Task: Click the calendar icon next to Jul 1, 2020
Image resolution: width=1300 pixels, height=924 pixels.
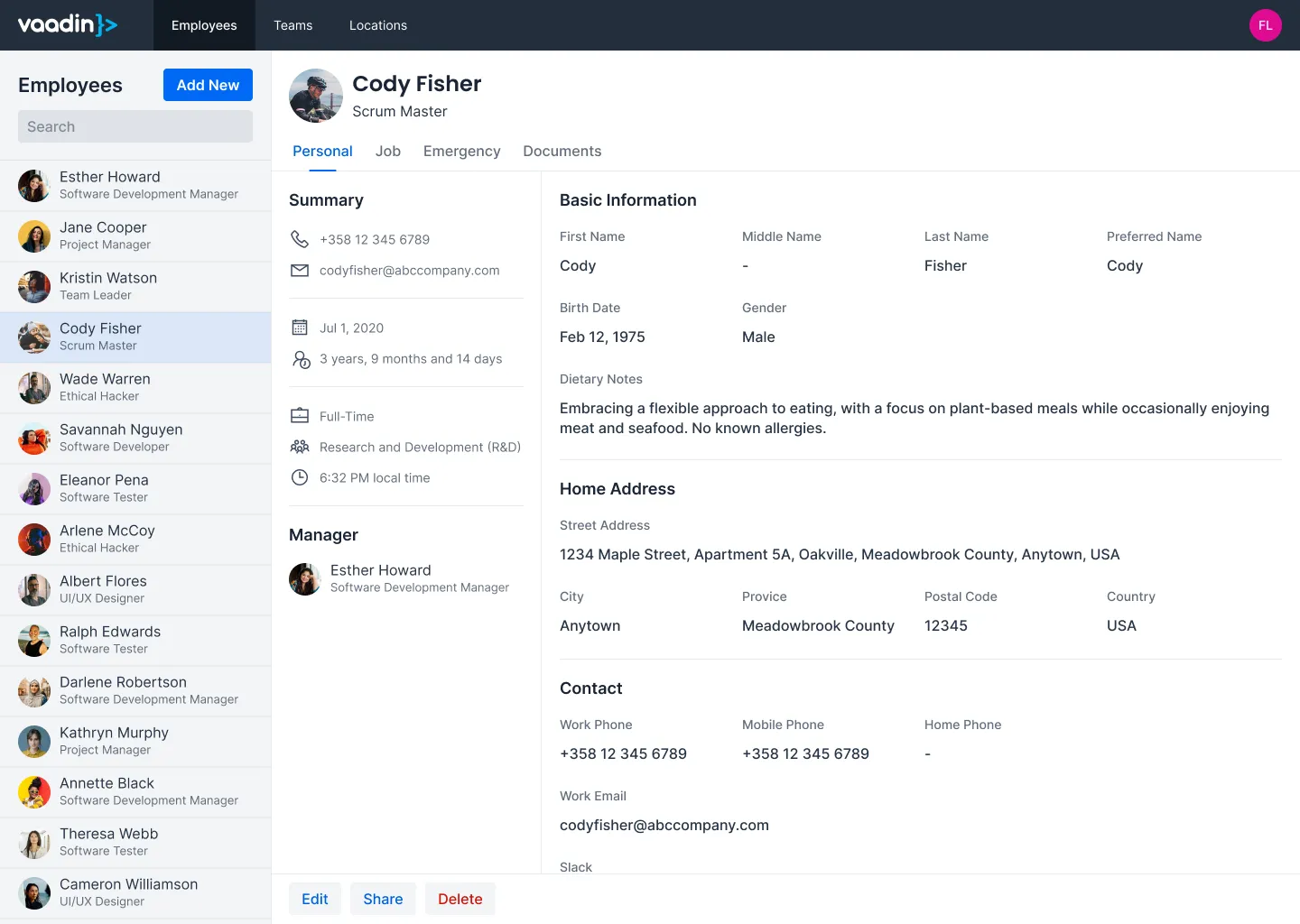Action: pos(300,327)
